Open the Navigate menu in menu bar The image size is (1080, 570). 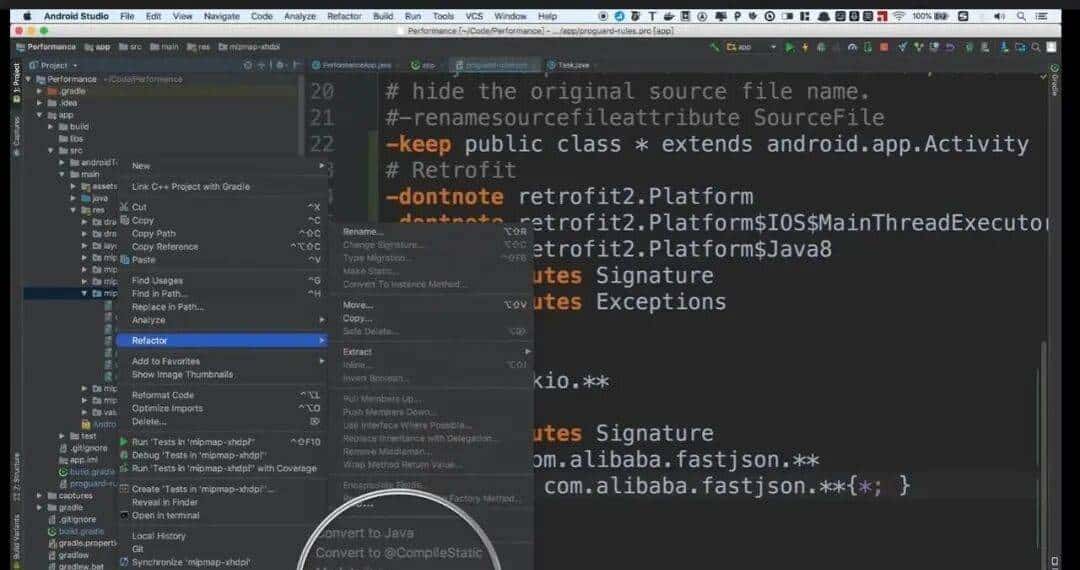pyautogui.click(x=221, y=16)
